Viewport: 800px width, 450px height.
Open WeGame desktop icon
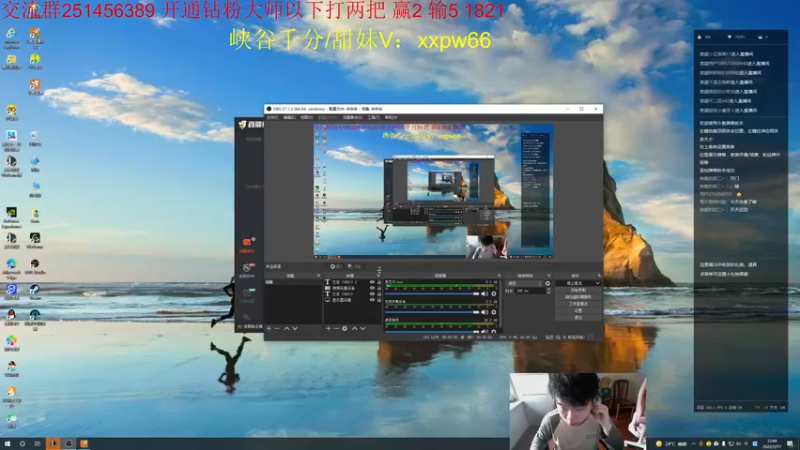[x=35, y=241]
